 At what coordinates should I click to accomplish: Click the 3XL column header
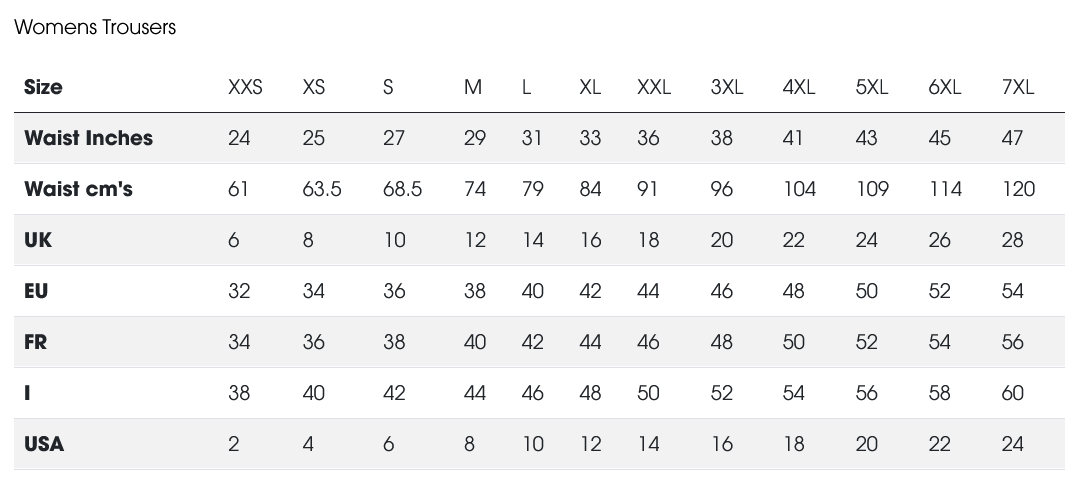726,87
